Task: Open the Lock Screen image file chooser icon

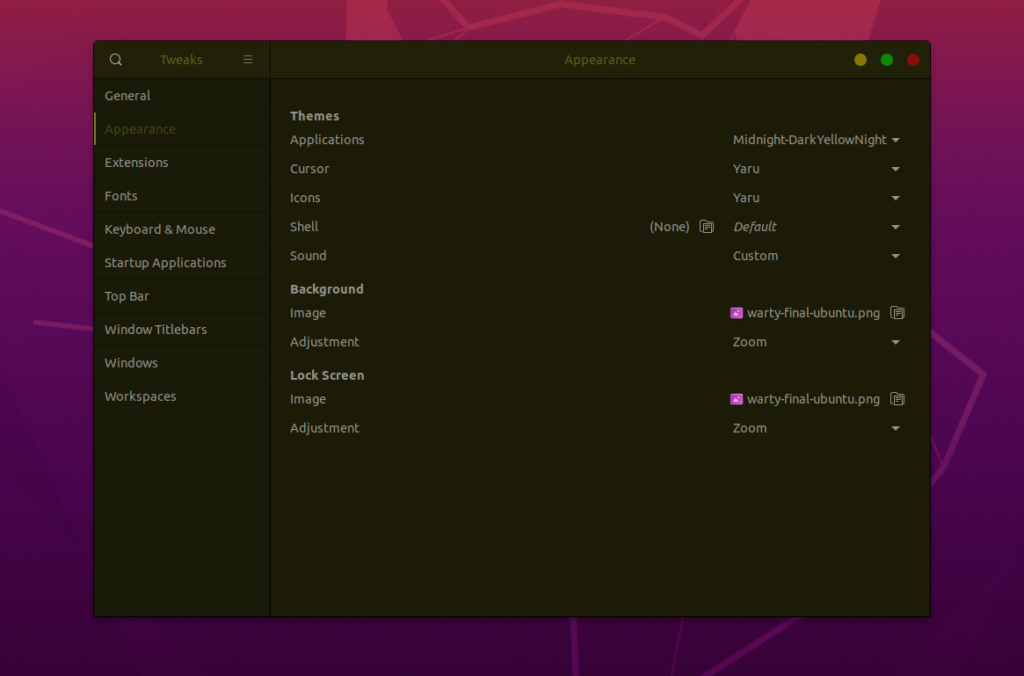Action: click(897, 398)
